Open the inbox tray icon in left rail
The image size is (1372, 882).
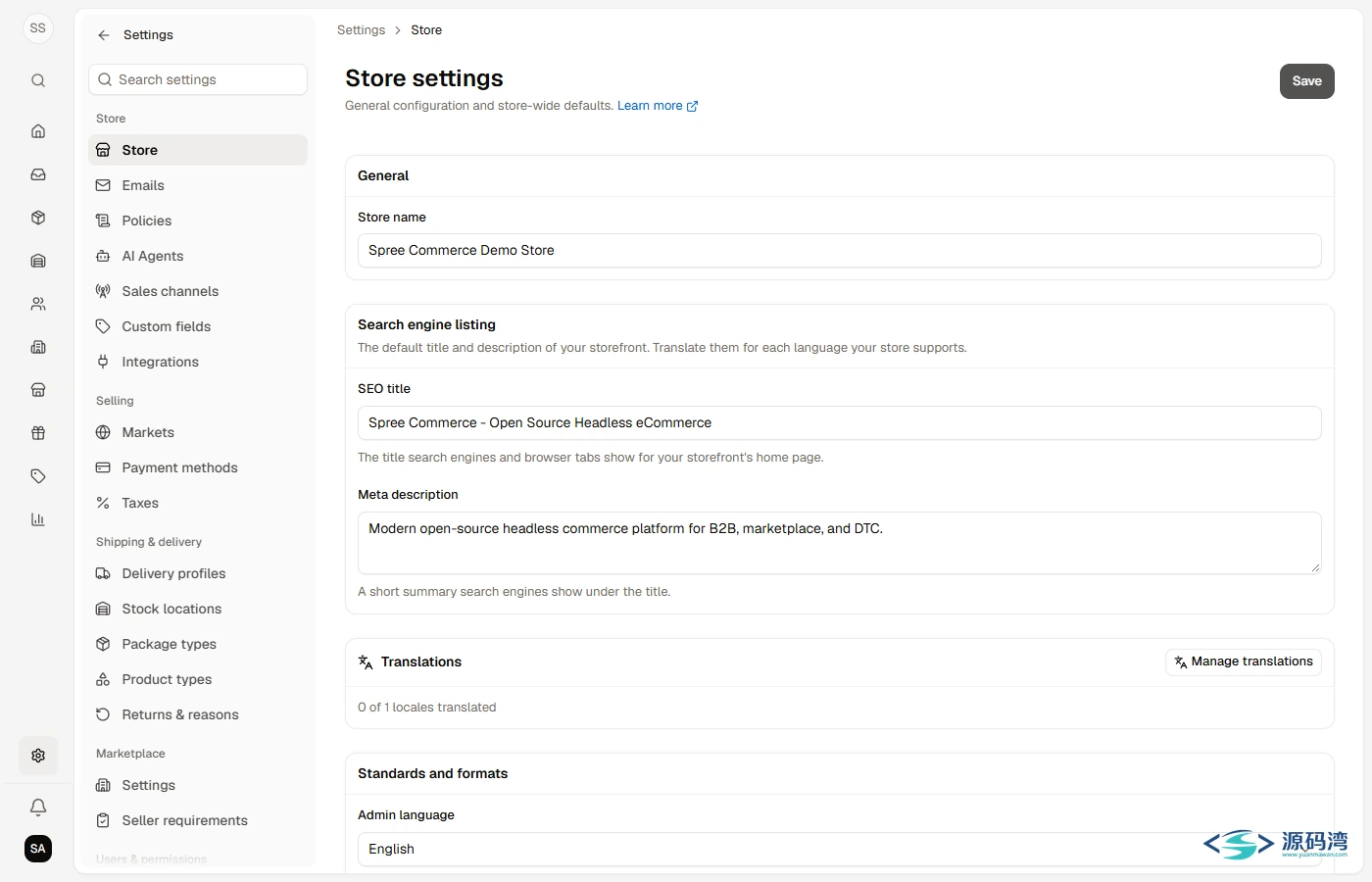pyautogui.click(x=38, y=174)
